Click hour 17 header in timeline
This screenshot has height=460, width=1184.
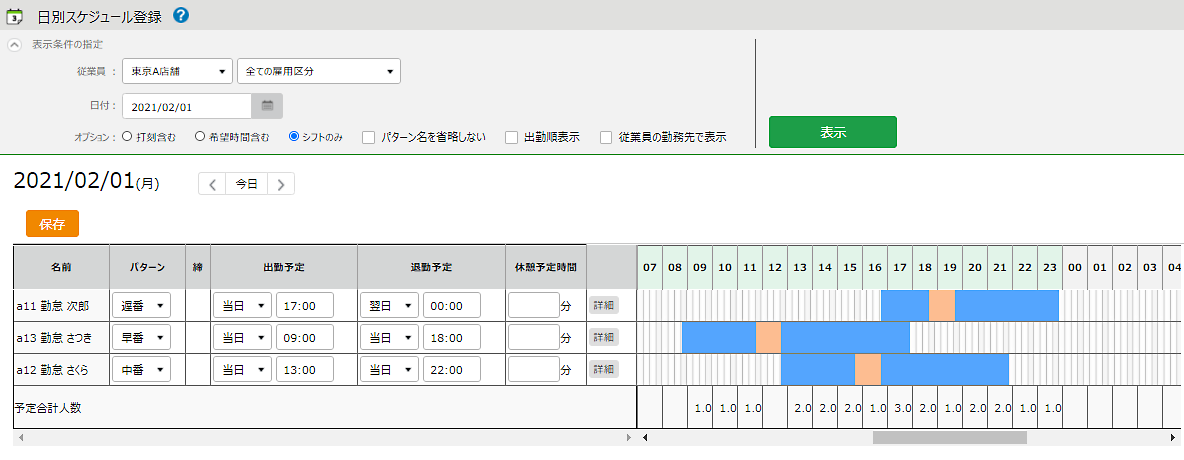point(899,267)
